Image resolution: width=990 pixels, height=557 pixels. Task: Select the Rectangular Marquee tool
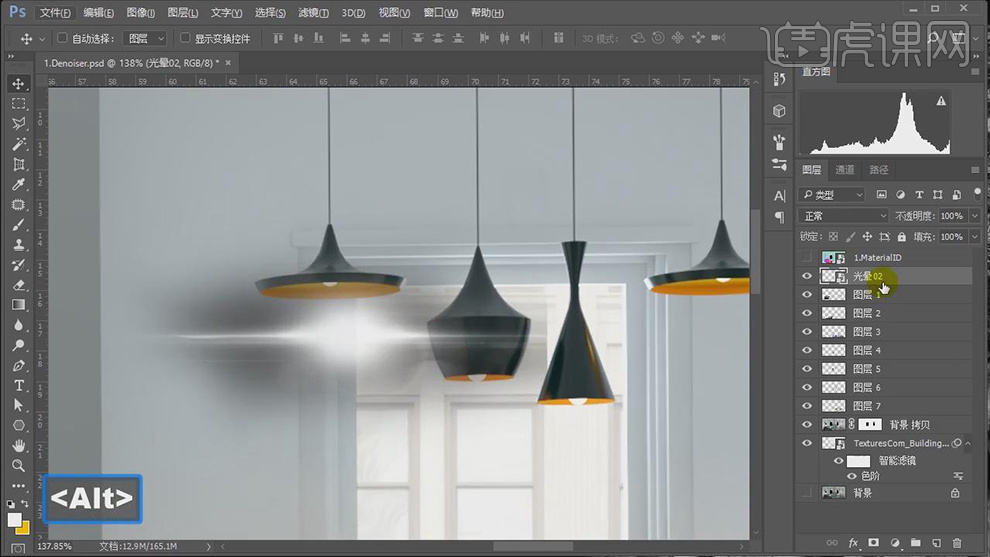pyautogui.click(x=18, y=104)
